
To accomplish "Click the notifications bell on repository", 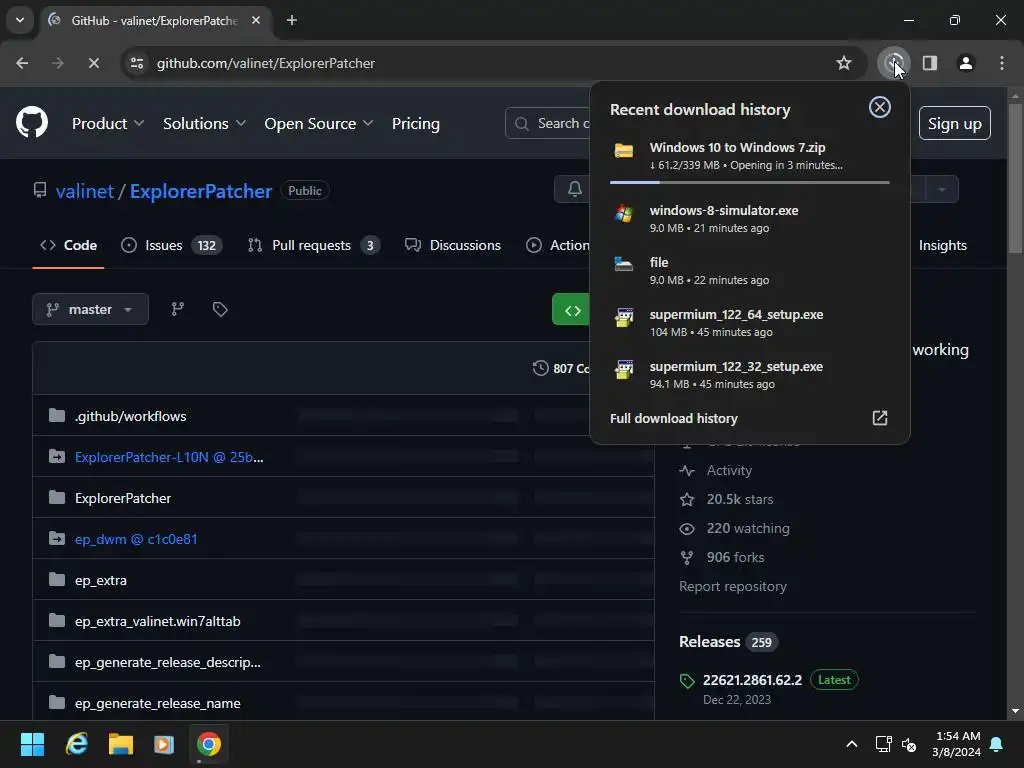I will 575,189.
